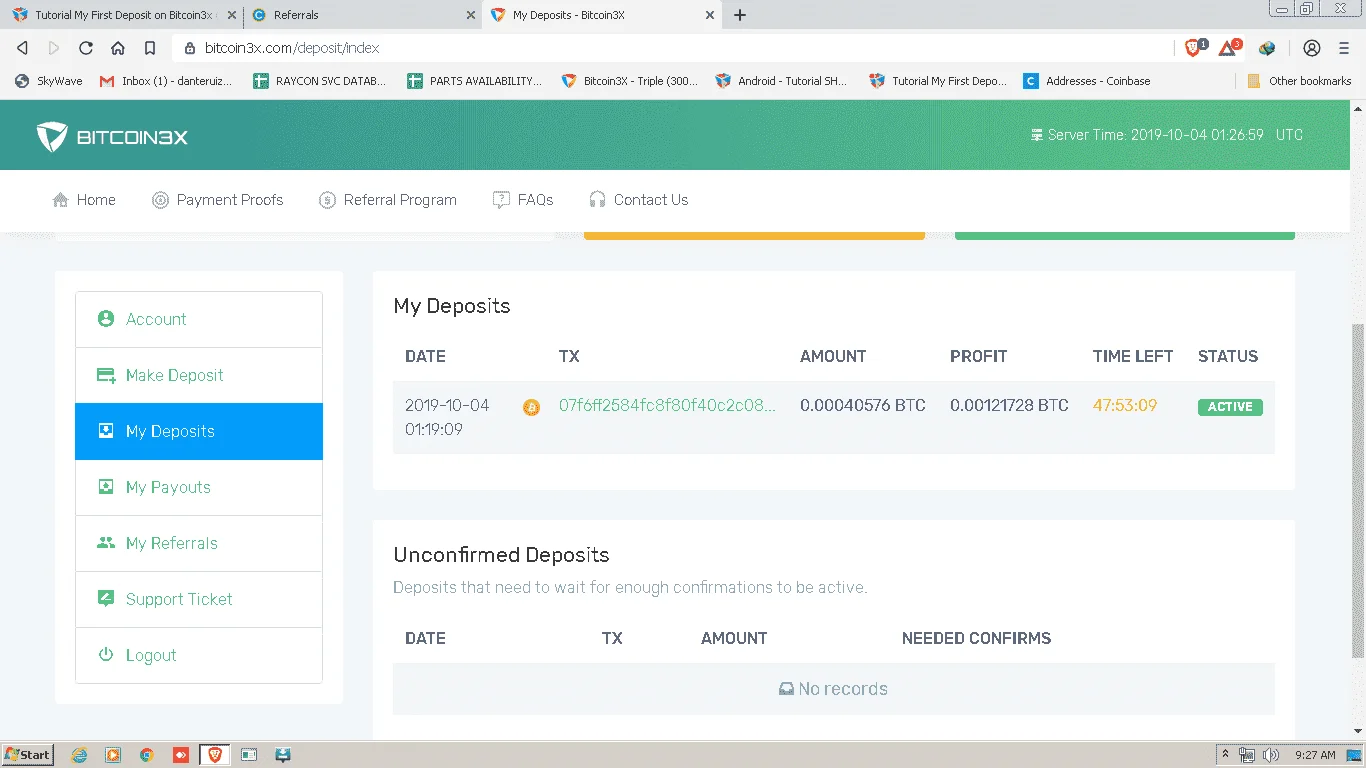This screenshot has height=768, width=1366.
Task: Click the No records row text
Action: click(834, 689)
